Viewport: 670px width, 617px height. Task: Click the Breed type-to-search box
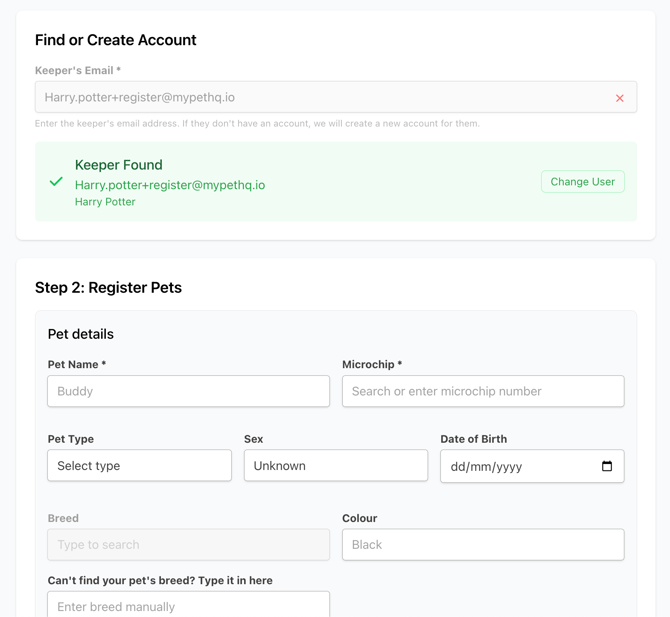point(188,545)
